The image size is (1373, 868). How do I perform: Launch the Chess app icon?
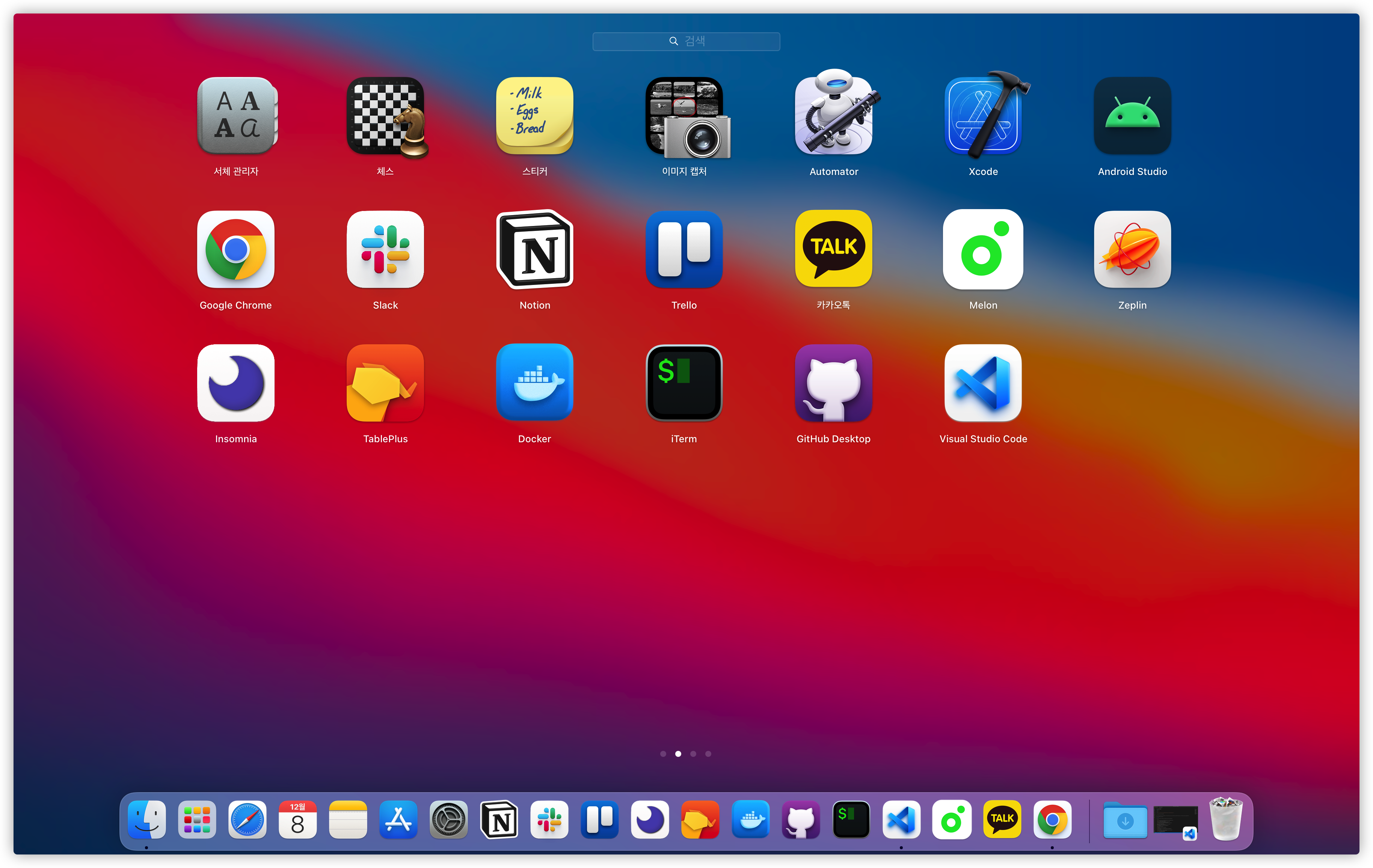pos(385,116)
